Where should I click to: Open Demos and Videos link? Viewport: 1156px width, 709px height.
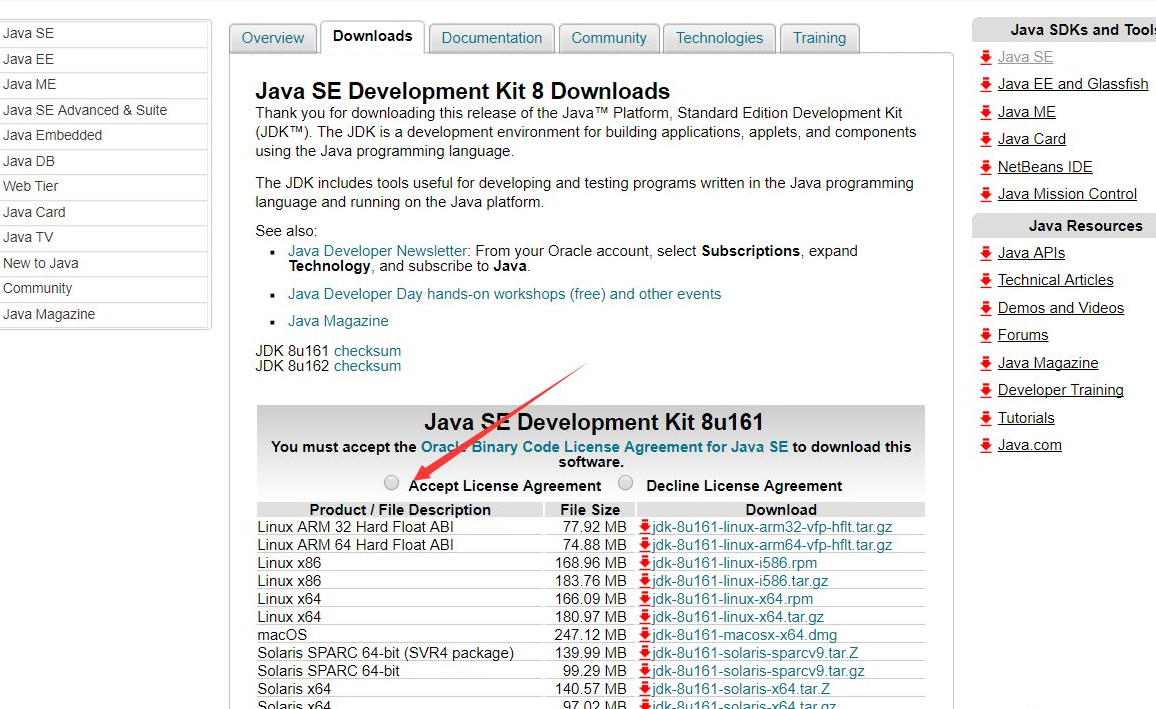coord(1060,308)
